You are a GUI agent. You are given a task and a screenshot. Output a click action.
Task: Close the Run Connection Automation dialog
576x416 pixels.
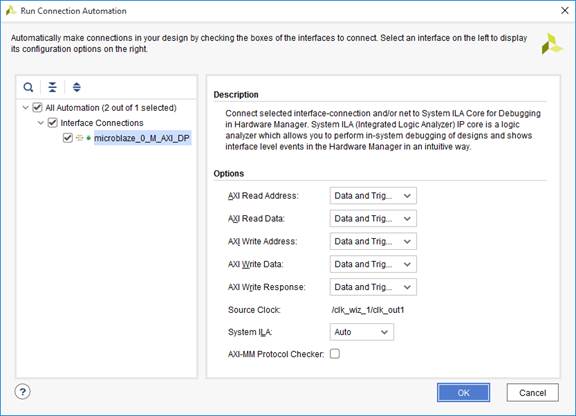click(x=565, y=10)
